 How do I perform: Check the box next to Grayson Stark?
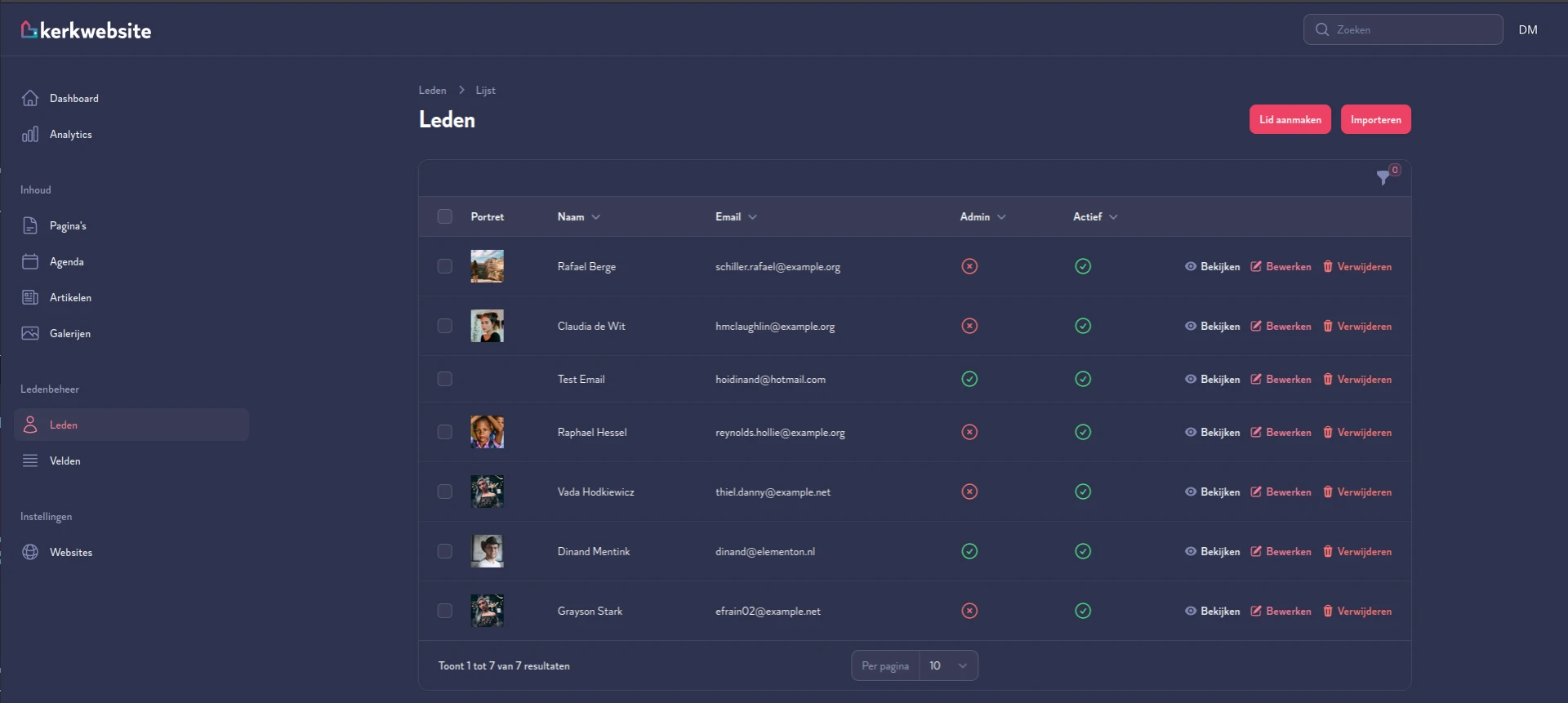coord(444,611)
